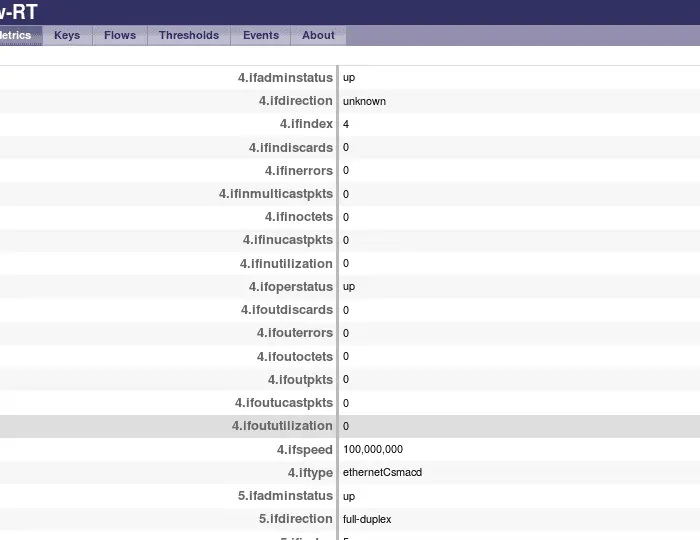Select the 4.iftype metric name
Image resolution: width=700 pixels, height=540 pixels.
pos(310,473)
